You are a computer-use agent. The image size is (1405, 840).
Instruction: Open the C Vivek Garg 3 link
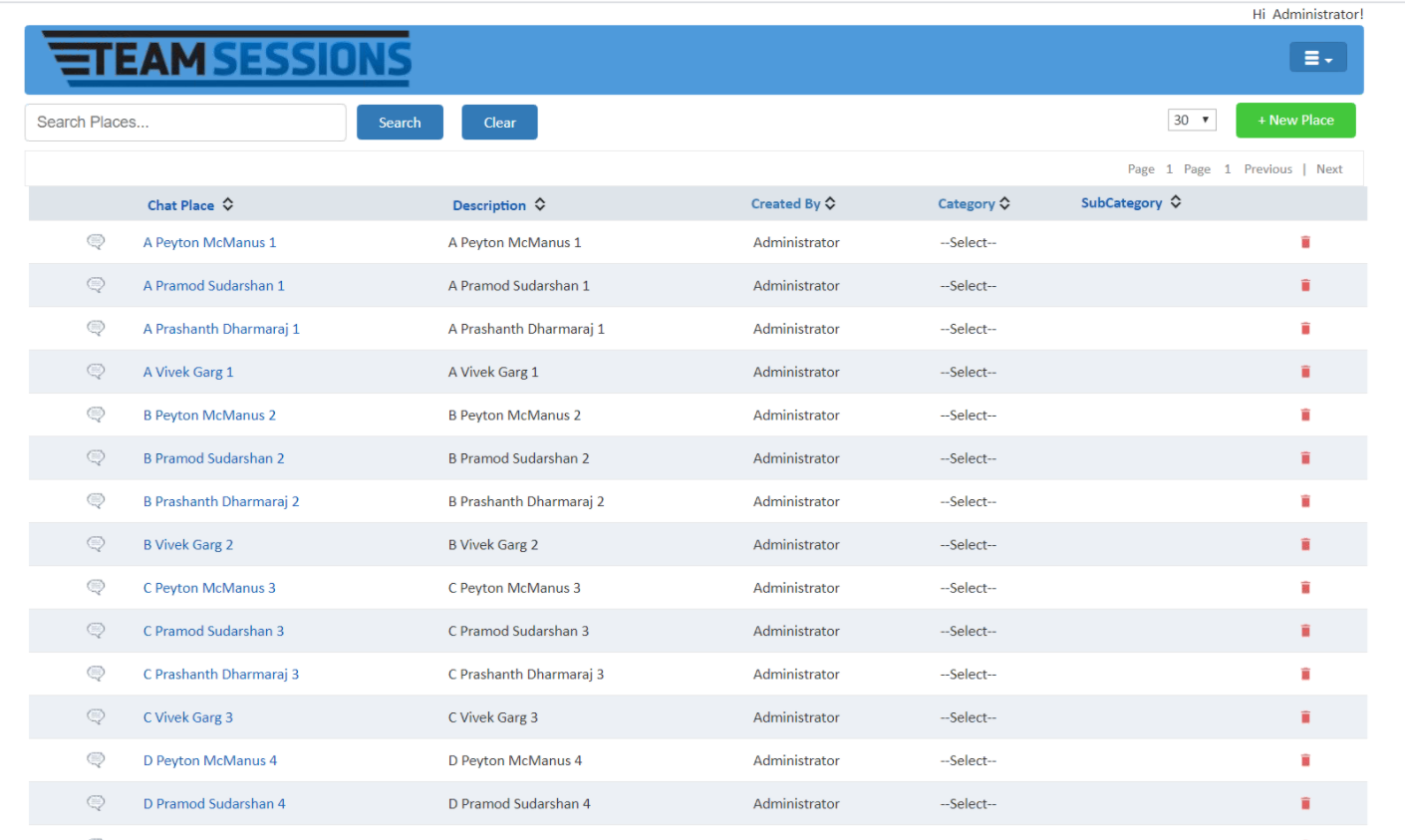(188, 717)
